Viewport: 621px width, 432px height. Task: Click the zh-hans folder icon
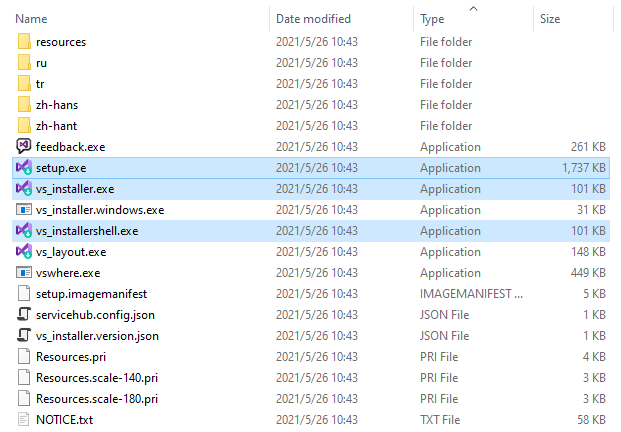pos(24,105)
